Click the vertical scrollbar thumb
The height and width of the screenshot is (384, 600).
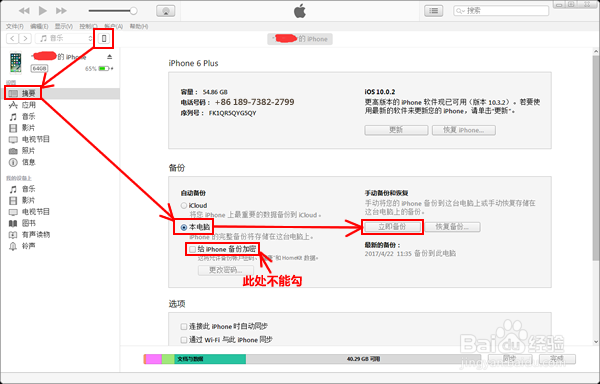tap(596, 158)
